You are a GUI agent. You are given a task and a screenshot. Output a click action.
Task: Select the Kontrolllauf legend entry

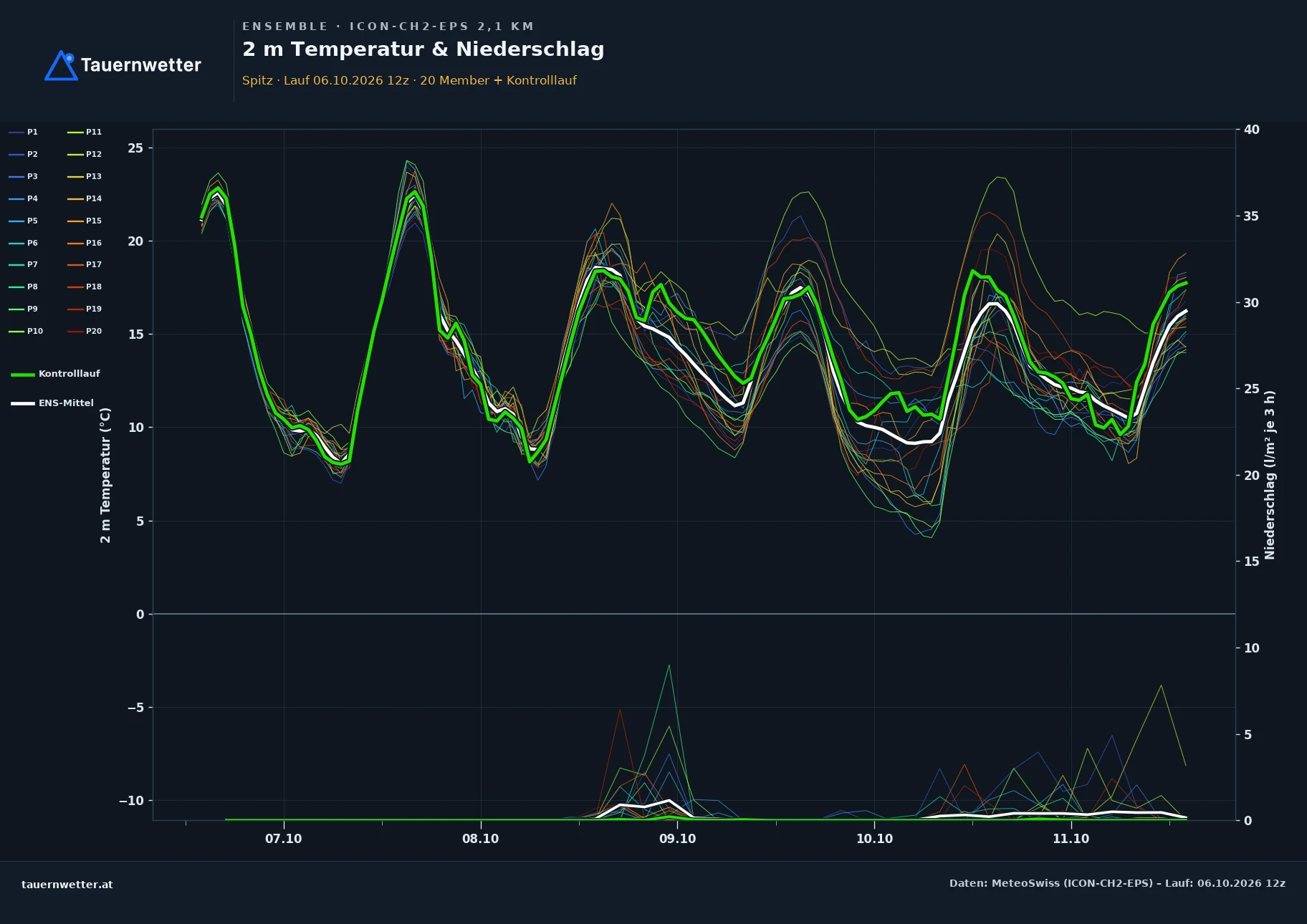pos(55,374)
